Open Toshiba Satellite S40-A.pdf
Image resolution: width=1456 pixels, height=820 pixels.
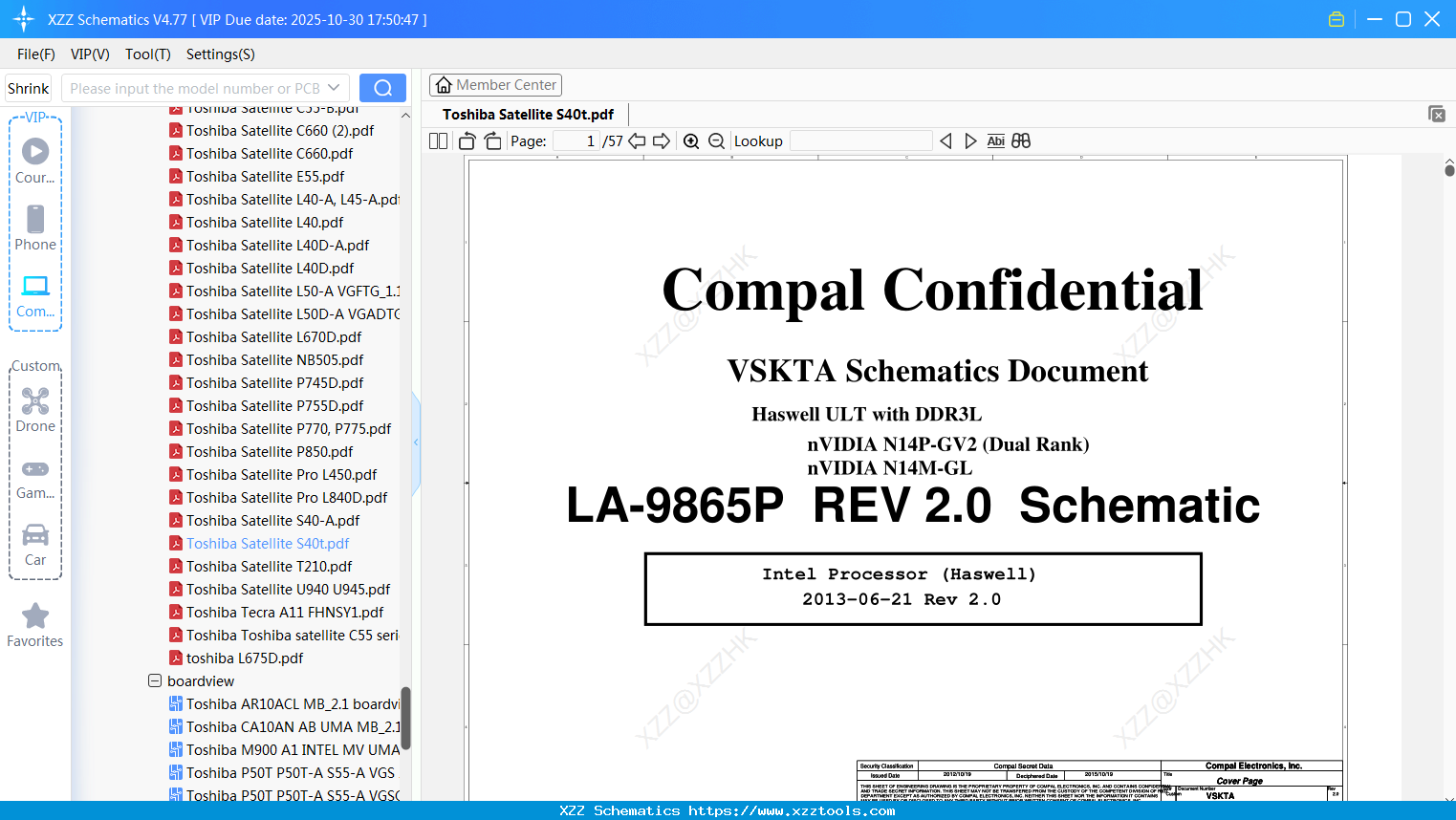273,520
